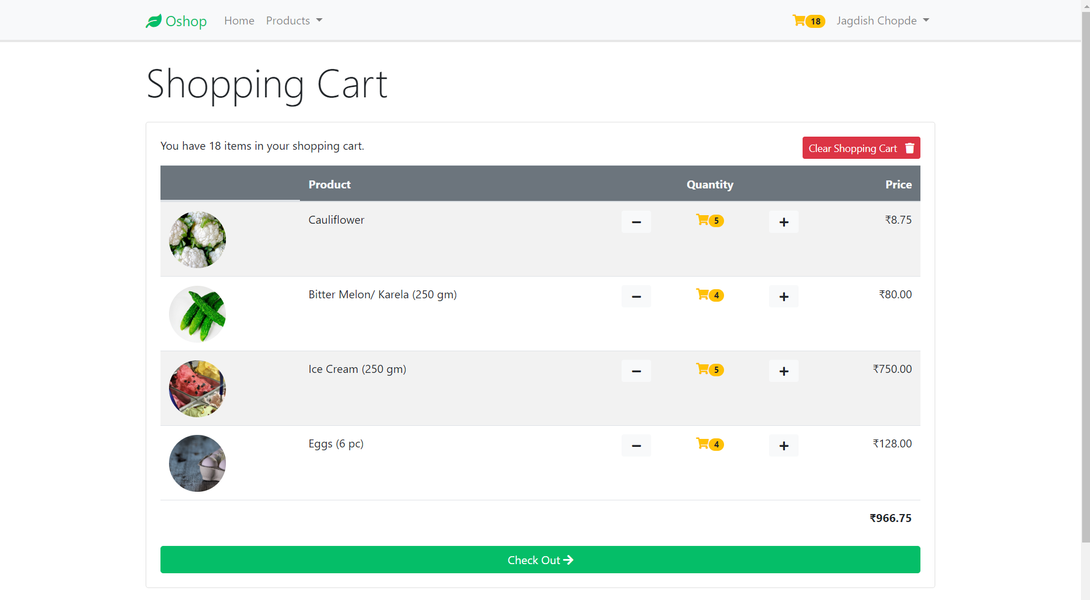Expand the Products dropdown menu
Image resolution: width=1090 pixels, height=600 pixels.
[294, 21]
